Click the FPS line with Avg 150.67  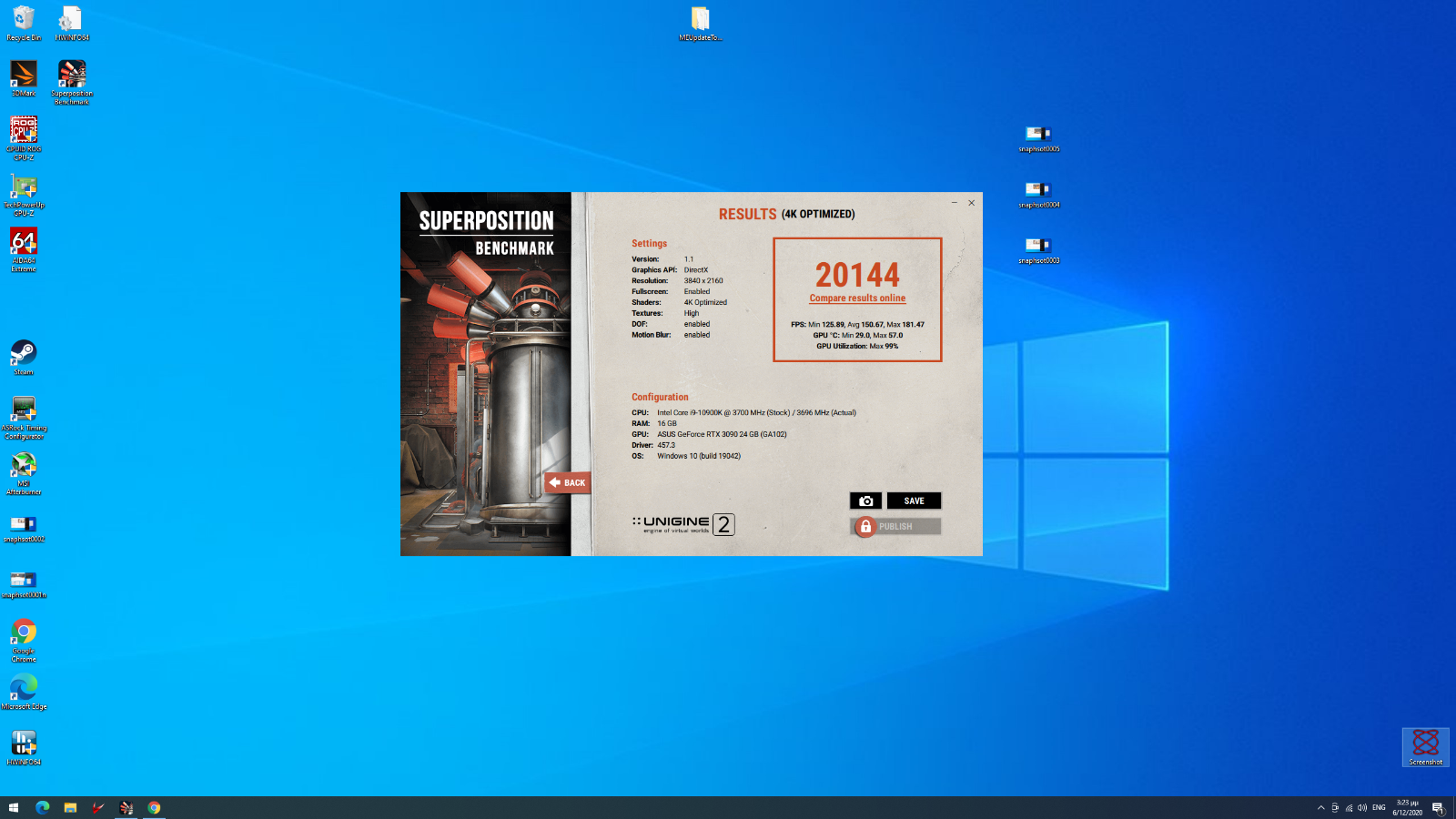pyautogui.click(x=857, y=324)
